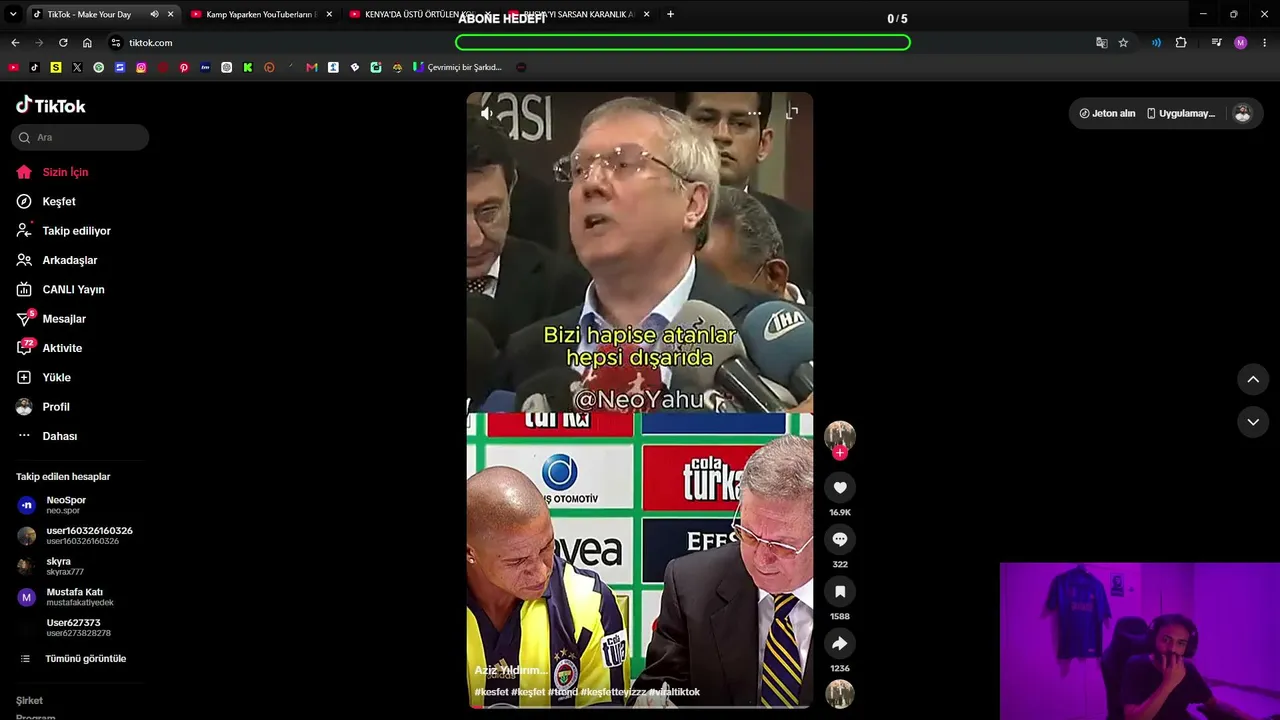
Task: Switch to KENYA'DA ÜSTÜ ÖRTÜLEN tab
Action: [420, 14]
